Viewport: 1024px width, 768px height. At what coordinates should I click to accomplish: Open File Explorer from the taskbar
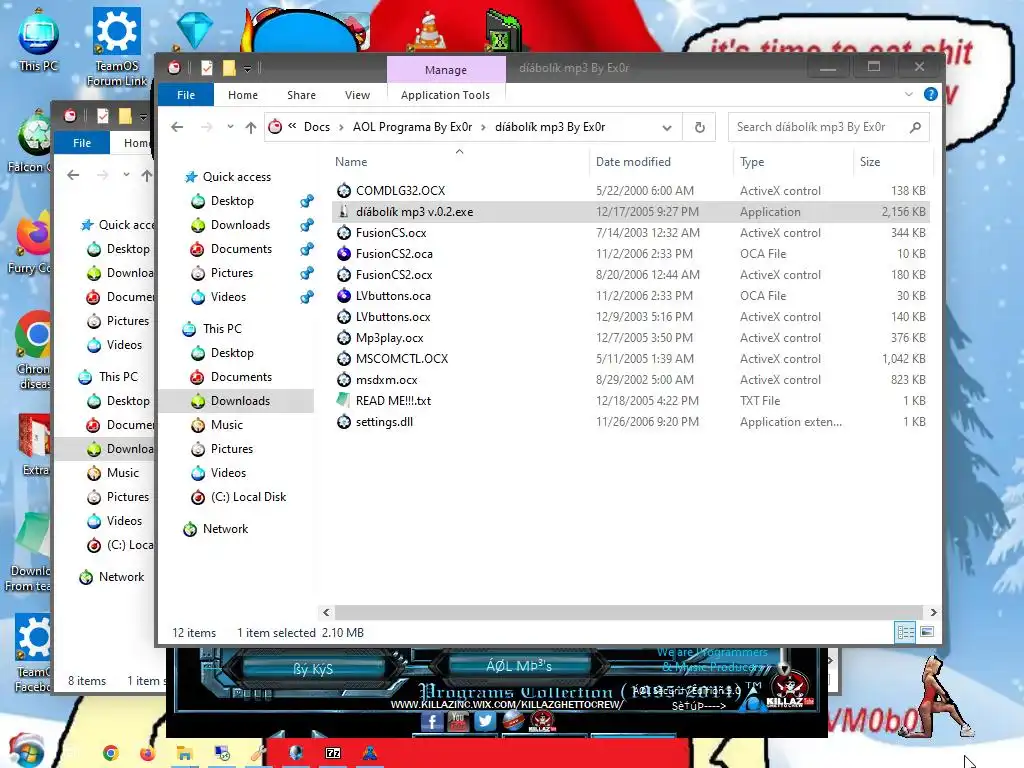click(185, 753)
